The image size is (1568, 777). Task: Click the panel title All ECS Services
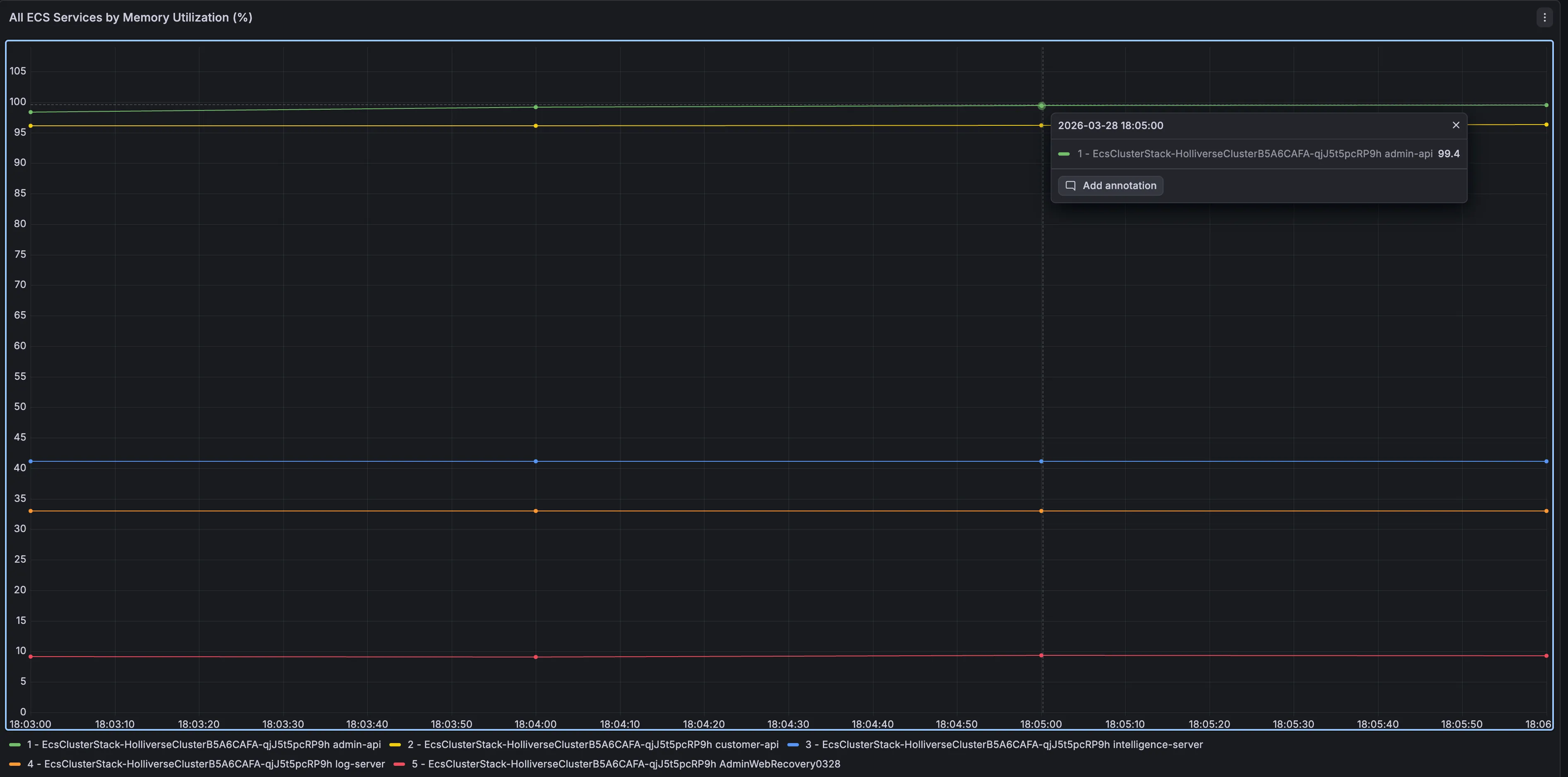coord(130,18)
